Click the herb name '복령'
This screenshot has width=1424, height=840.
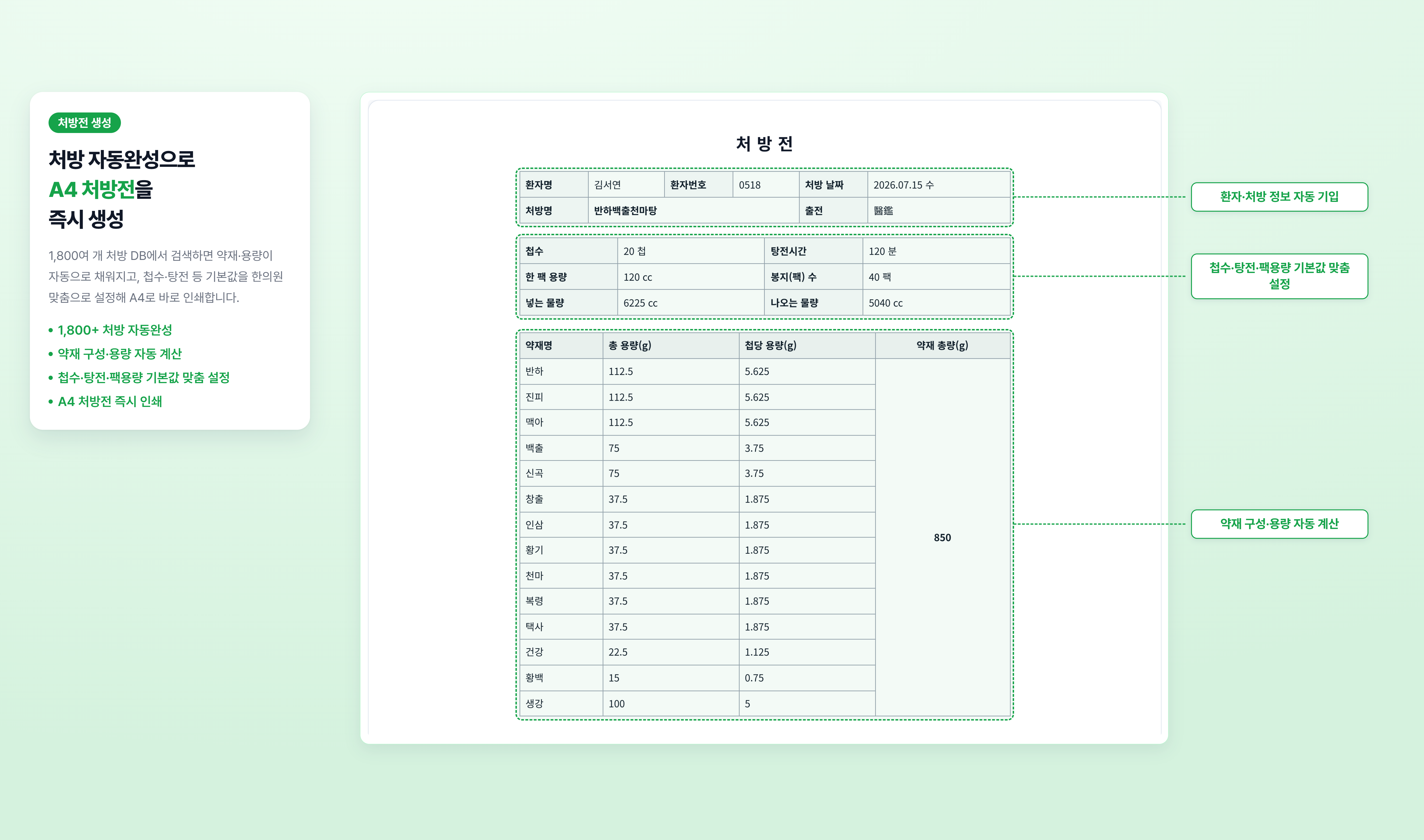point(535,601)
